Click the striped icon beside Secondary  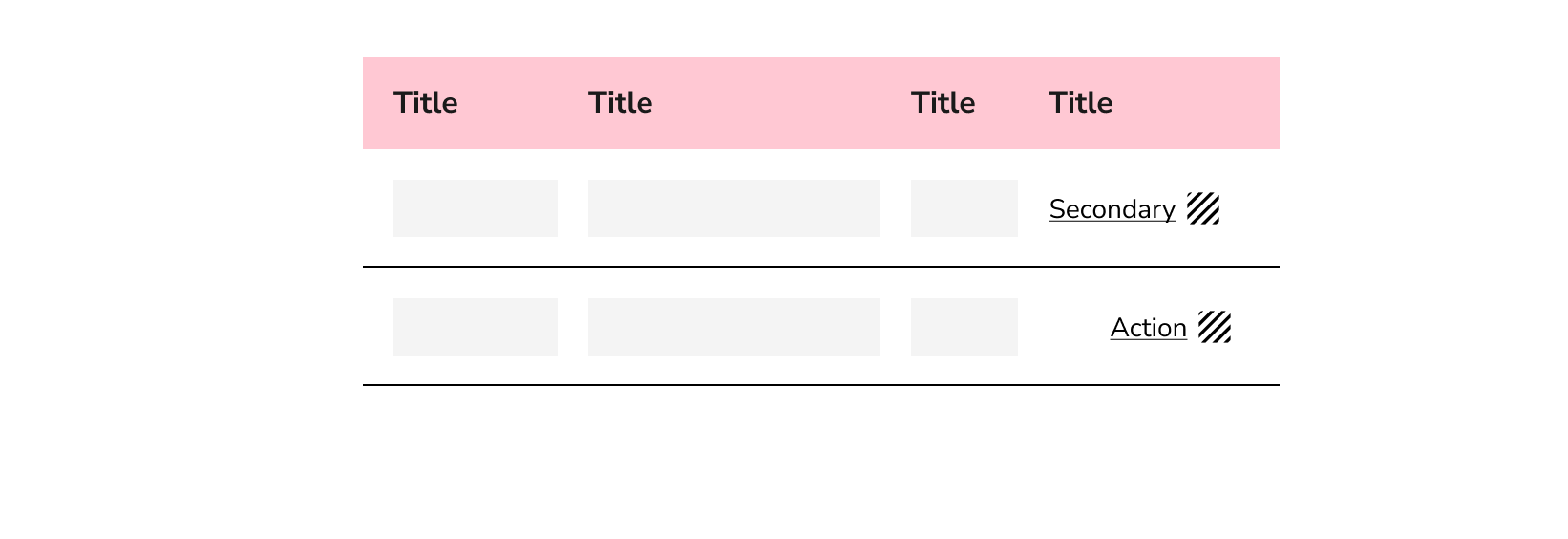(1203, 208)
